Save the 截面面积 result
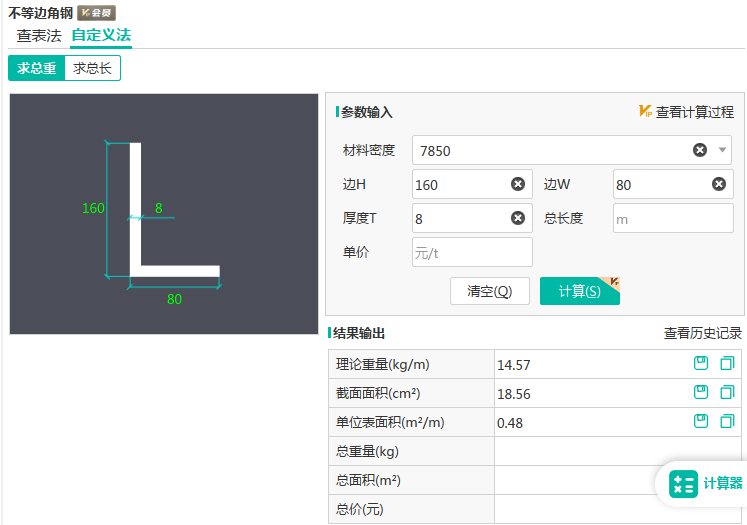The width and height of the screenshot is (747, 525). pos(701,392)
